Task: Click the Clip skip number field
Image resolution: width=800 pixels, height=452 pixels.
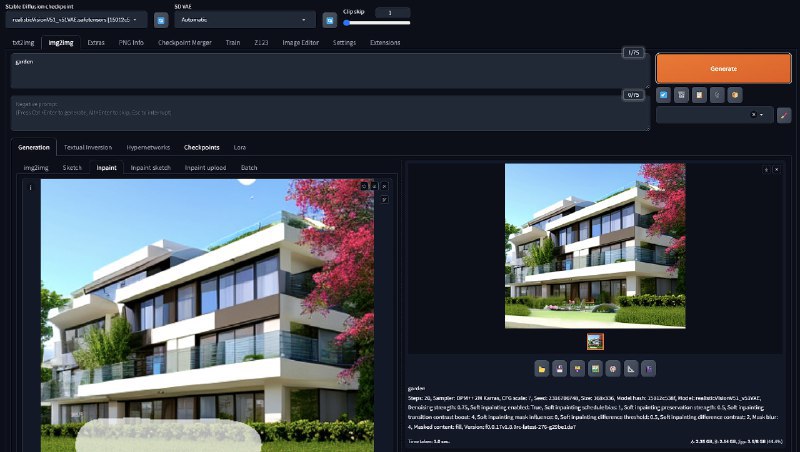Action: [x=392, y=12]
